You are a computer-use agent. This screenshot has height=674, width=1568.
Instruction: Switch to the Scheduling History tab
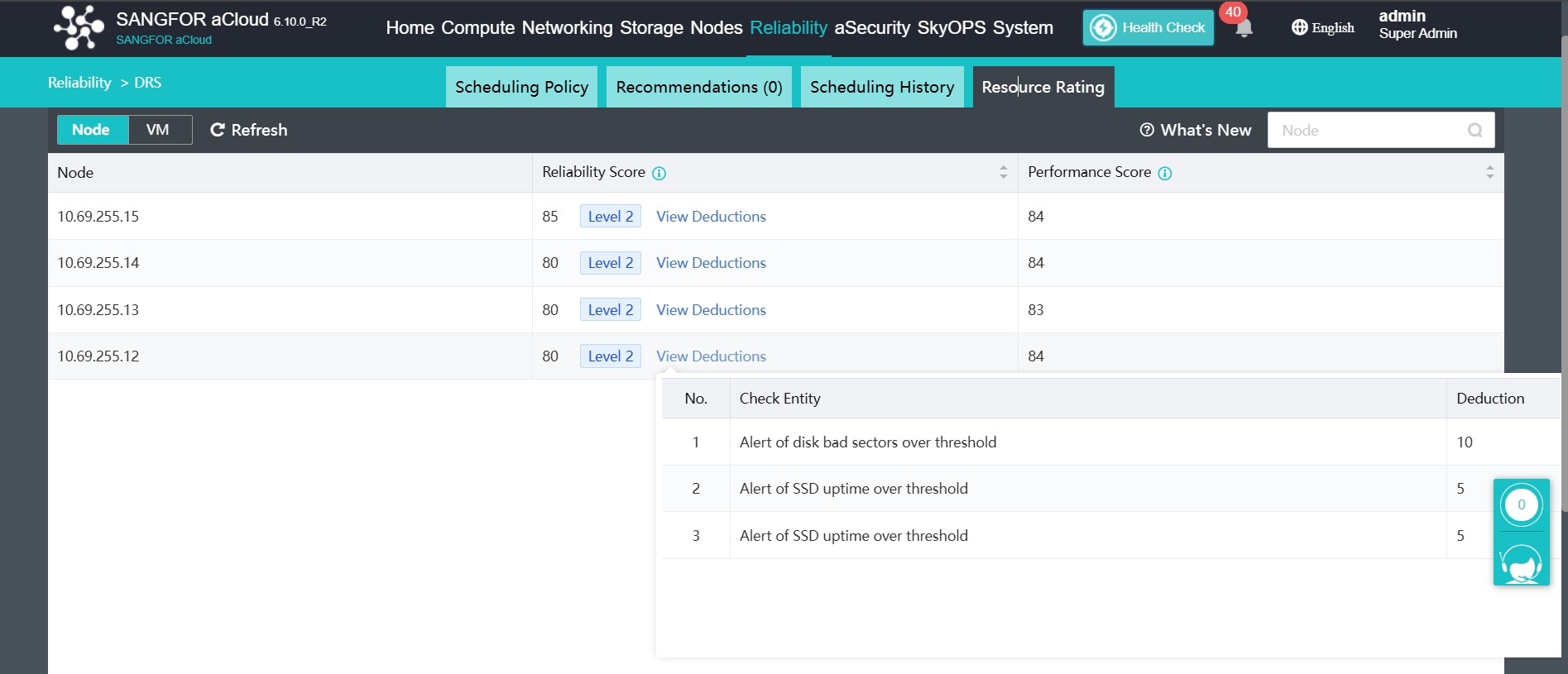click(882, 87)
